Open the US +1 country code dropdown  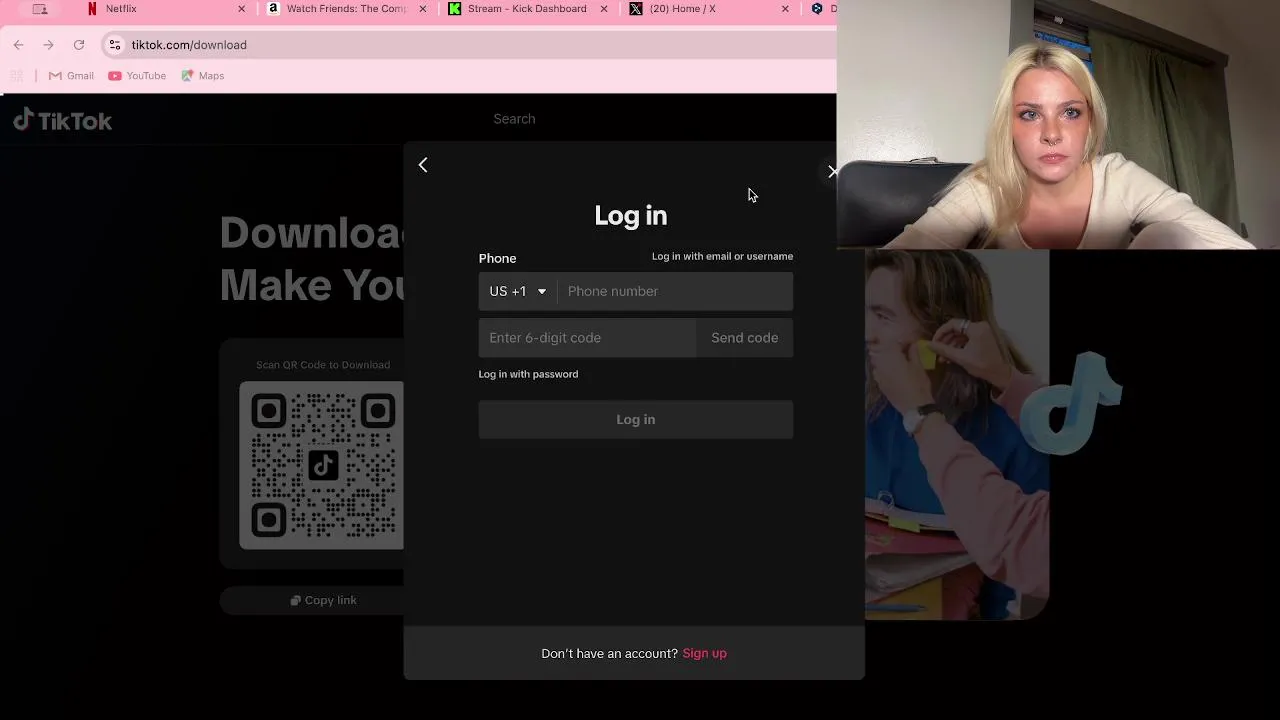pyautogui.click(x=517, y=291)
